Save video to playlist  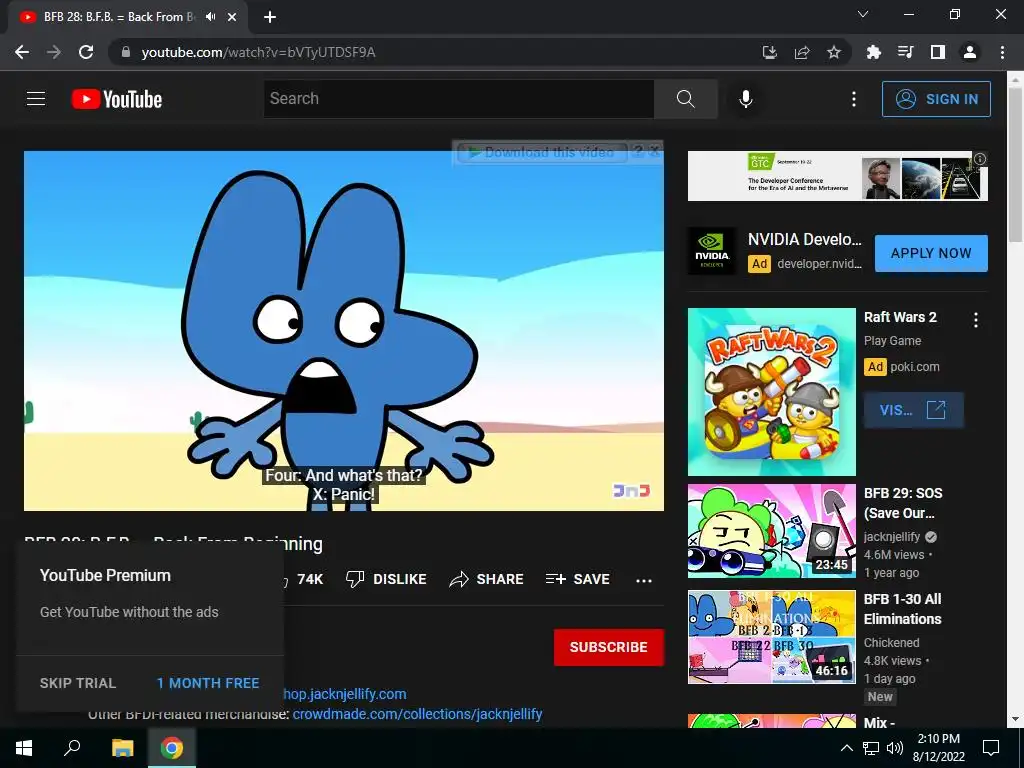[x=577, y=579]
